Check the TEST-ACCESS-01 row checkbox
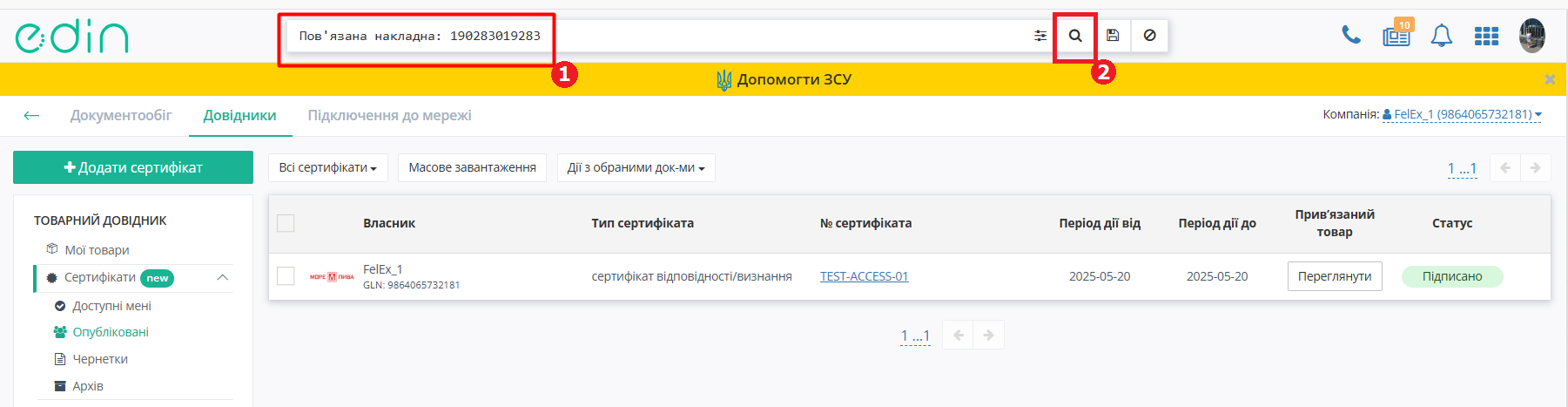The height and width of the screenshot is (407, 1568). 286,276
